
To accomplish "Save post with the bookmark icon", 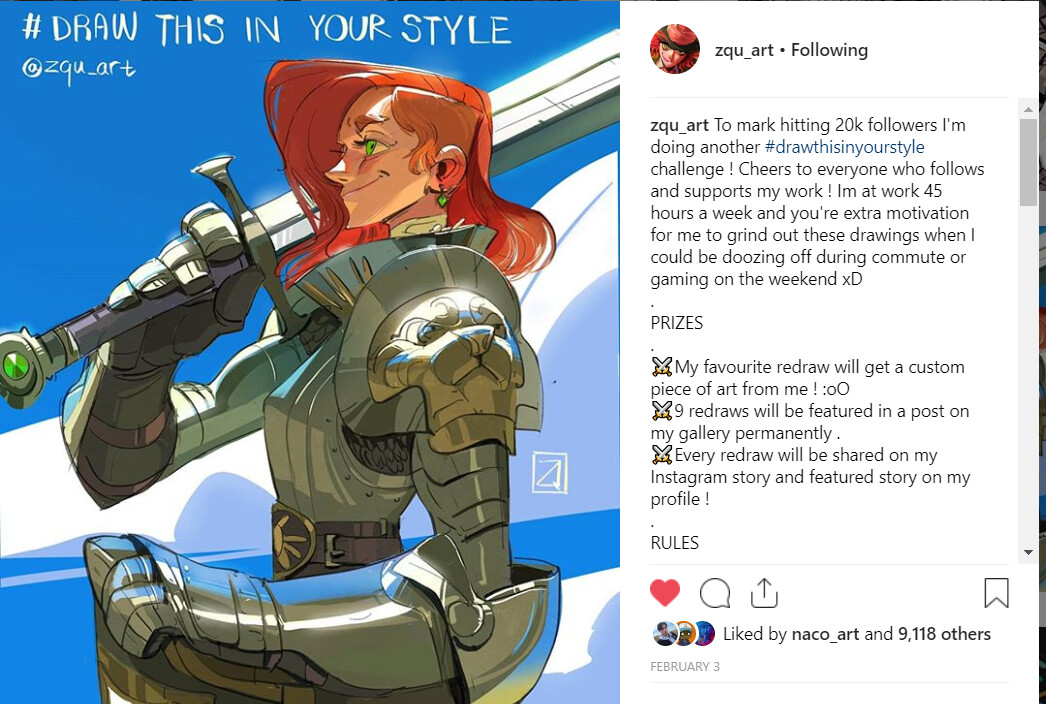I will tap(996, 593).
